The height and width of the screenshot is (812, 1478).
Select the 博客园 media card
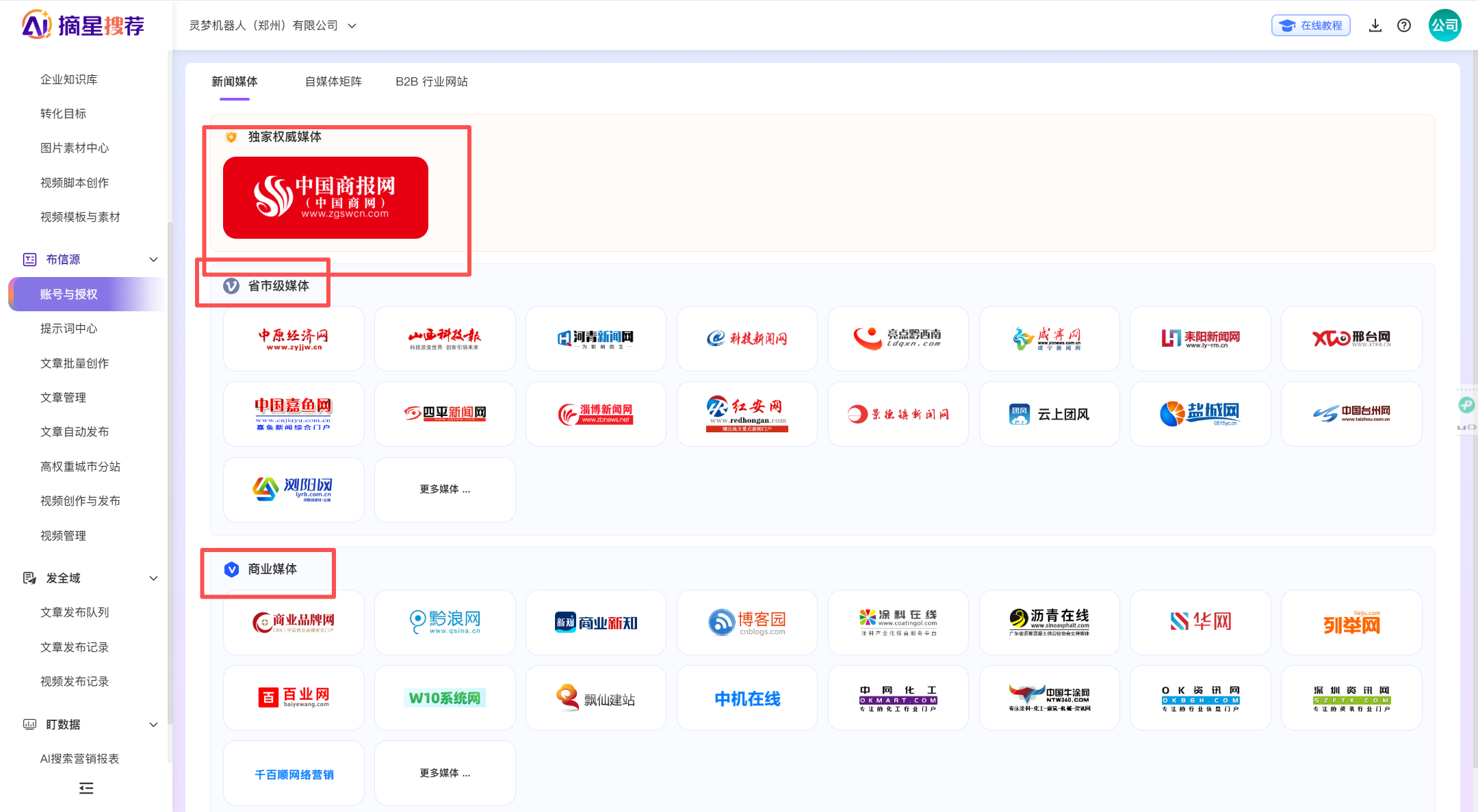pyautogui.click(x=747, y=623)
